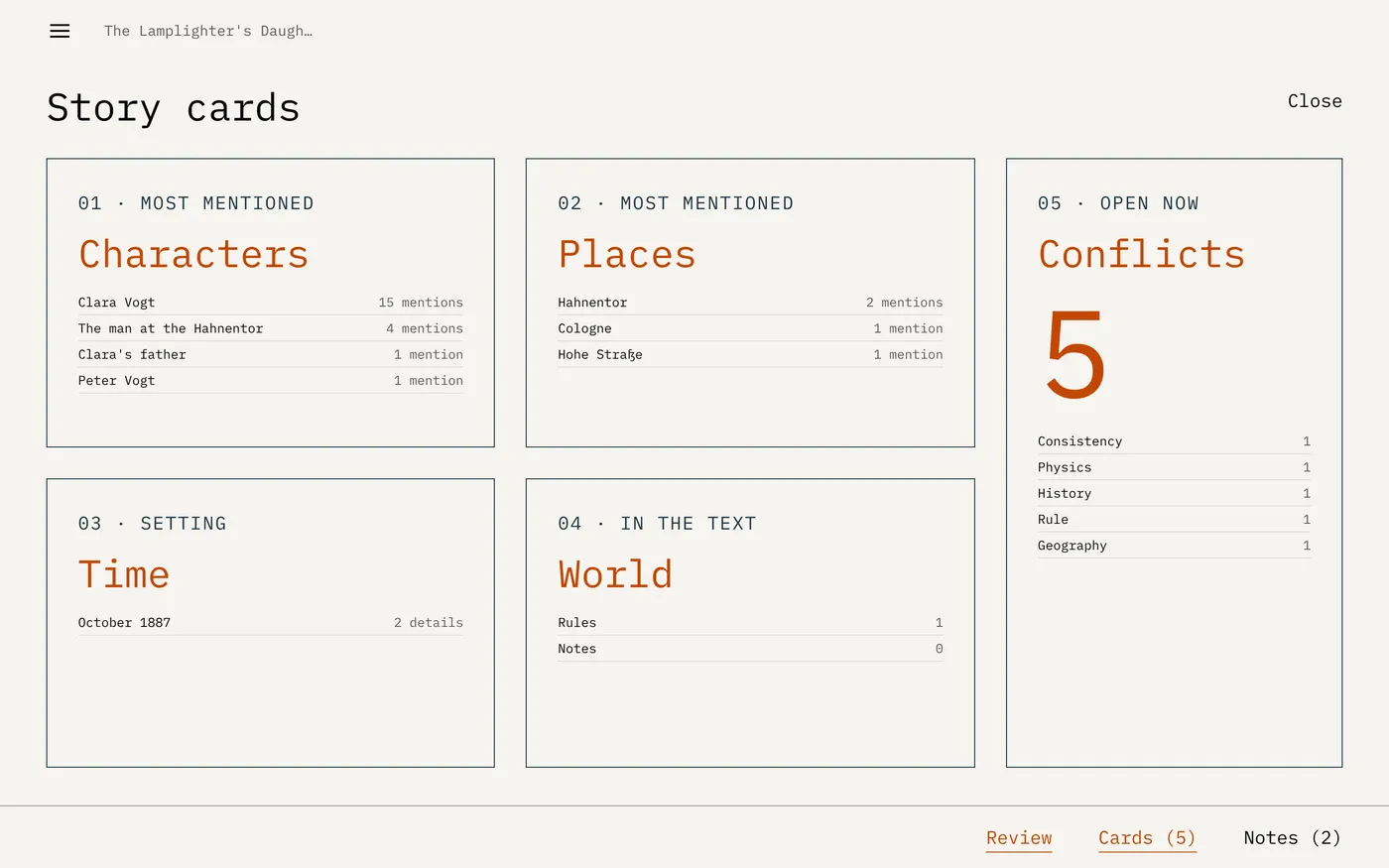The height and width of the screenshot is (868, 1389).
Task: Click the Notes row in World card
Action: [x=750, y=649]
